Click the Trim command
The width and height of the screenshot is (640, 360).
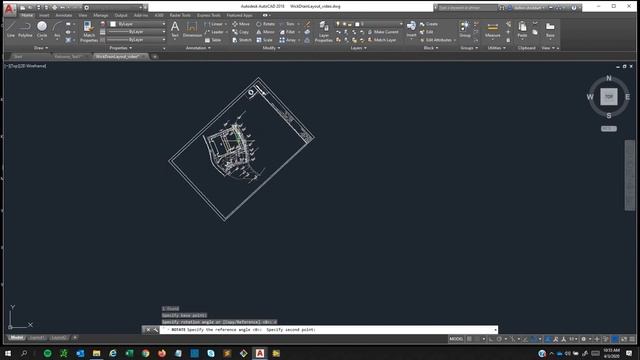pyautogui.click(x=287, y=24)
